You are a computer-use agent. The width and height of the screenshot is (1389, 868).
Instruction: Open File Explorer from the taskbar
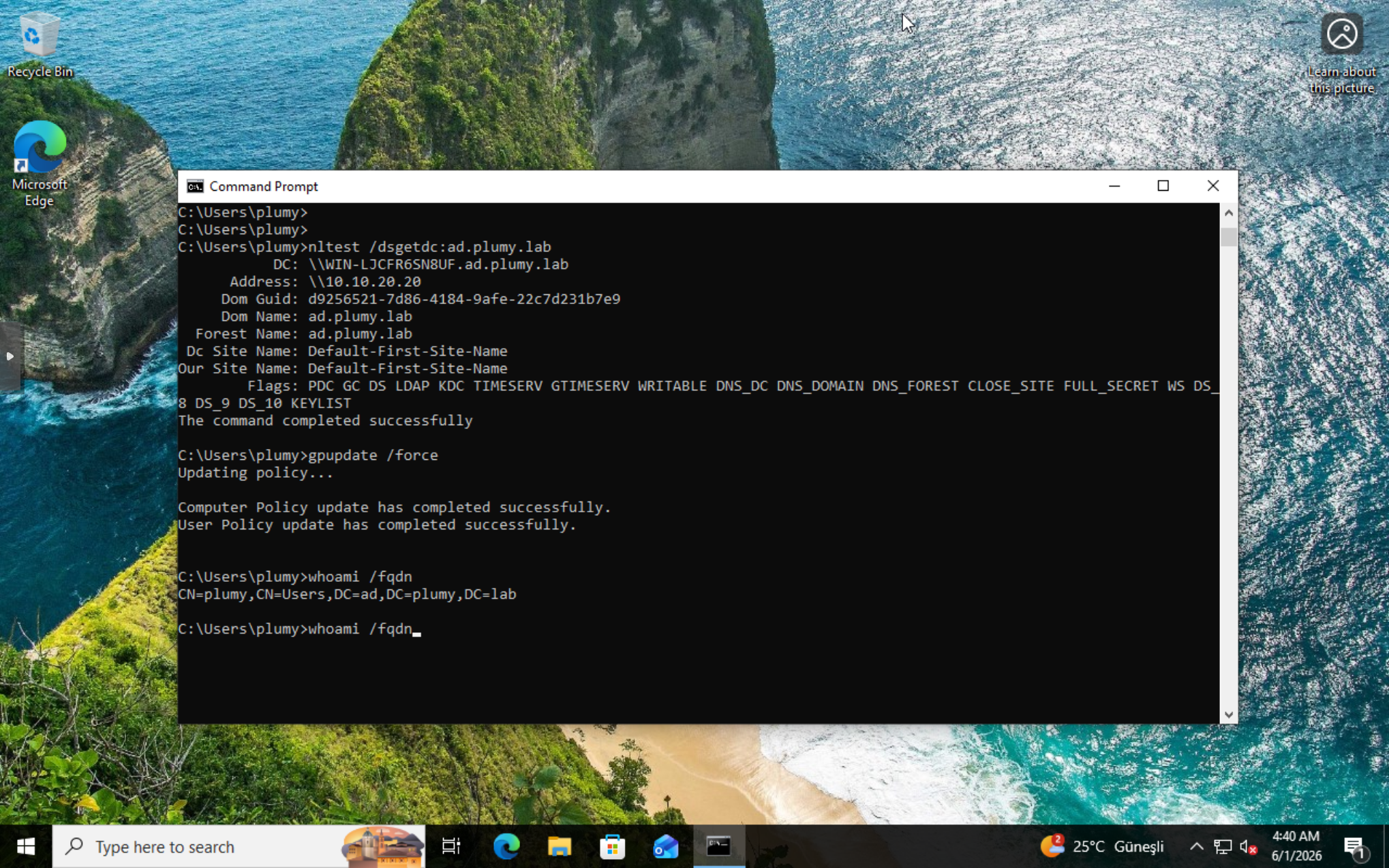click(559, 846)
